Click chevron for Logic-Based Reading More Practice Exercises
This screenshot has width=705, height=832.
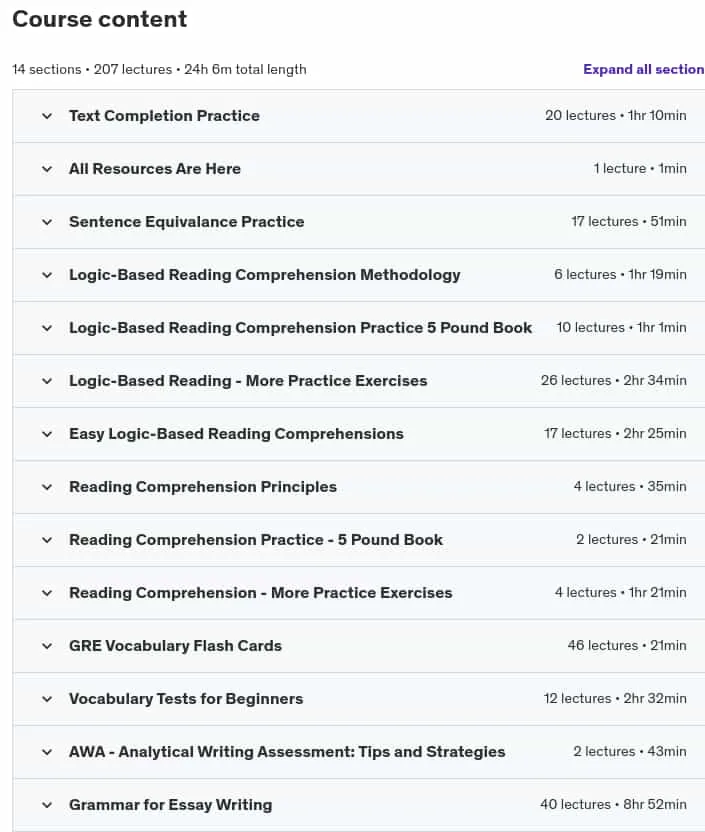point(47,381)
